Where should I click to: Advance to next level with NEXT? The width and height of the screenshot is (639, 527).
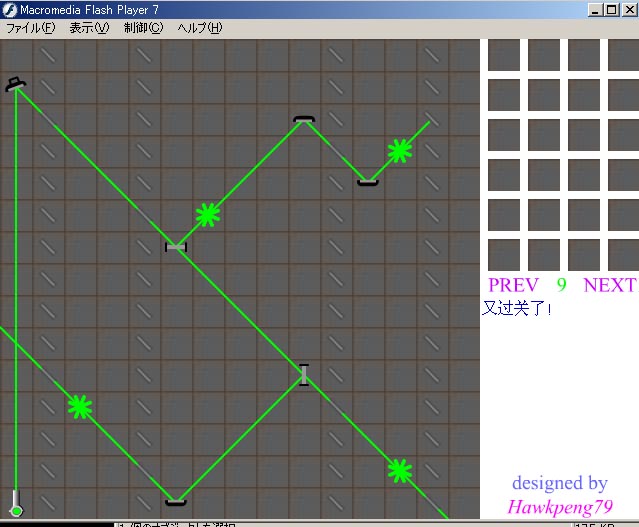click(x=610, y=285)
